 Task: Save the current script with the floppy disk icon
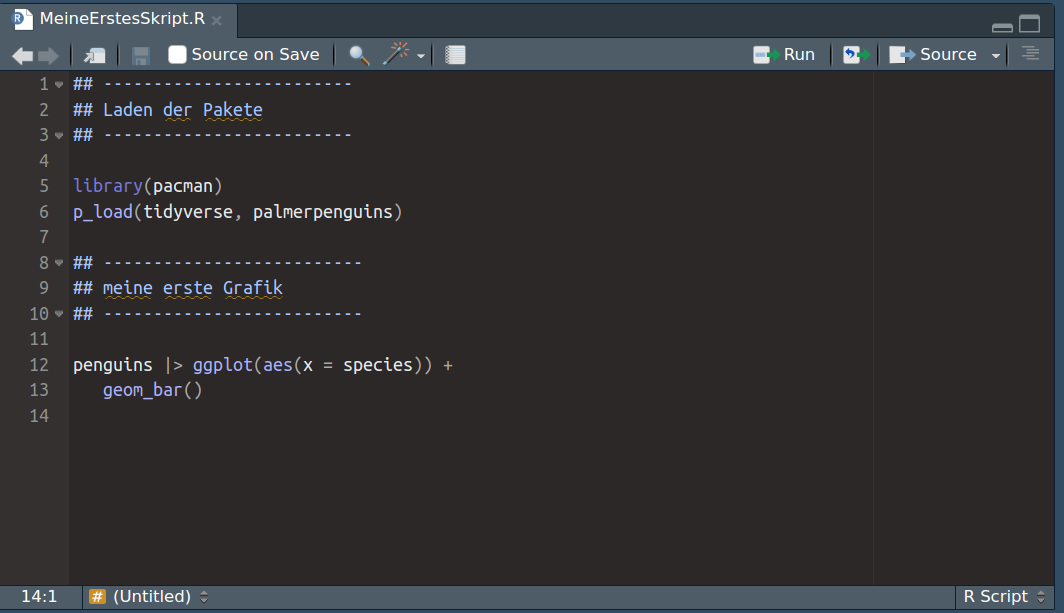[x=141, y=55]
